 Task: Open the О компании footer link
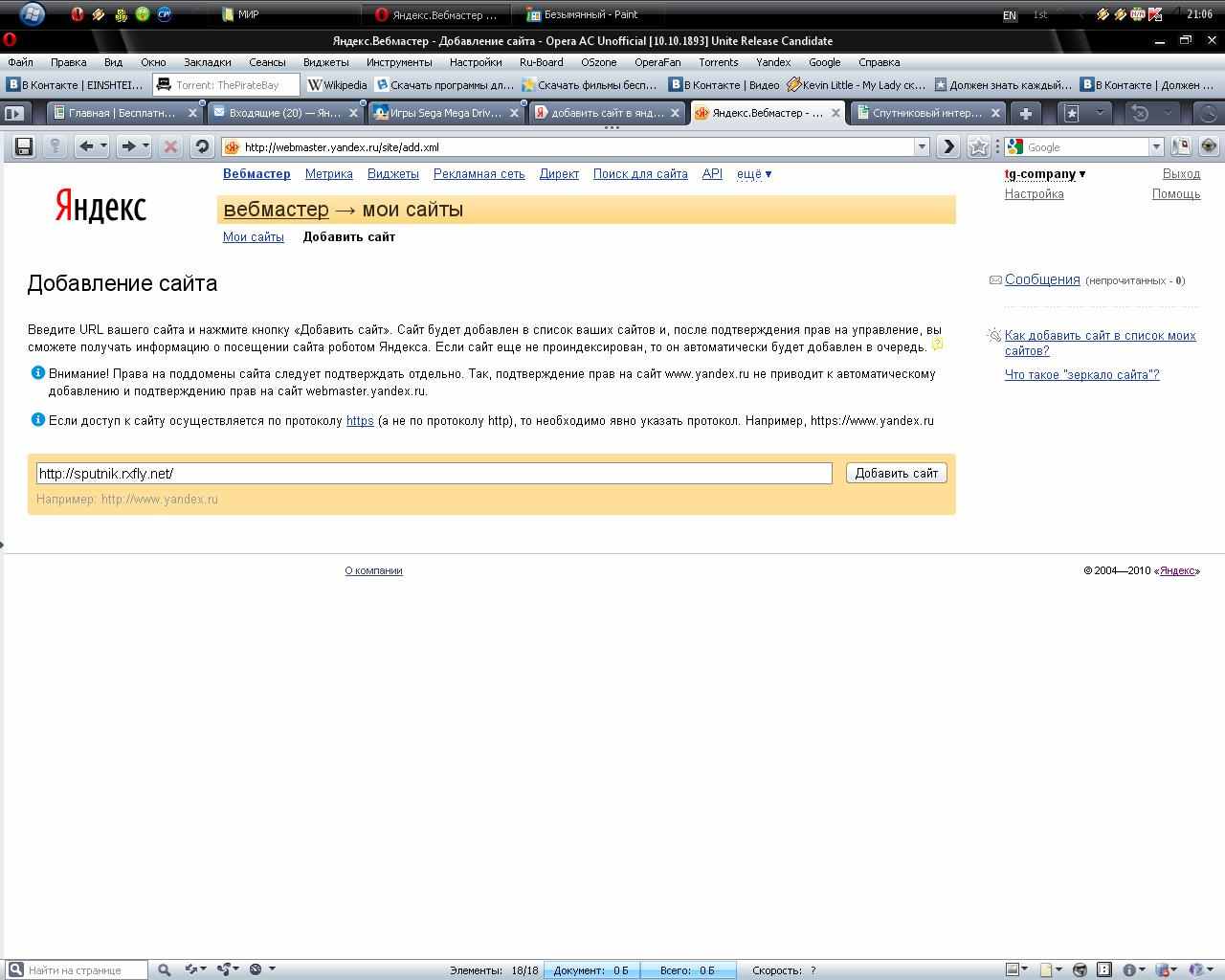(x=373, y=570)
